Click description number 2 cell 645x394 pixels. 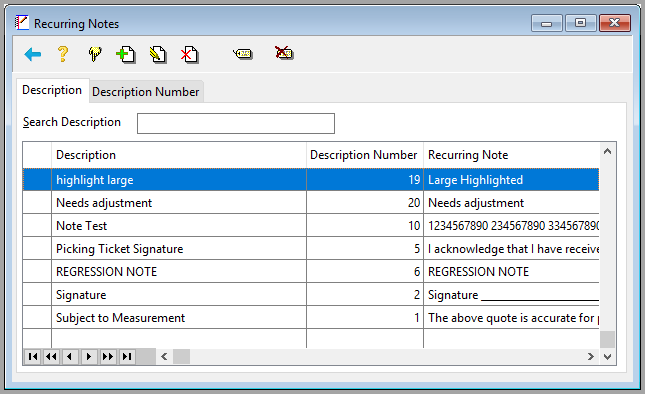[x=365, y=295]
